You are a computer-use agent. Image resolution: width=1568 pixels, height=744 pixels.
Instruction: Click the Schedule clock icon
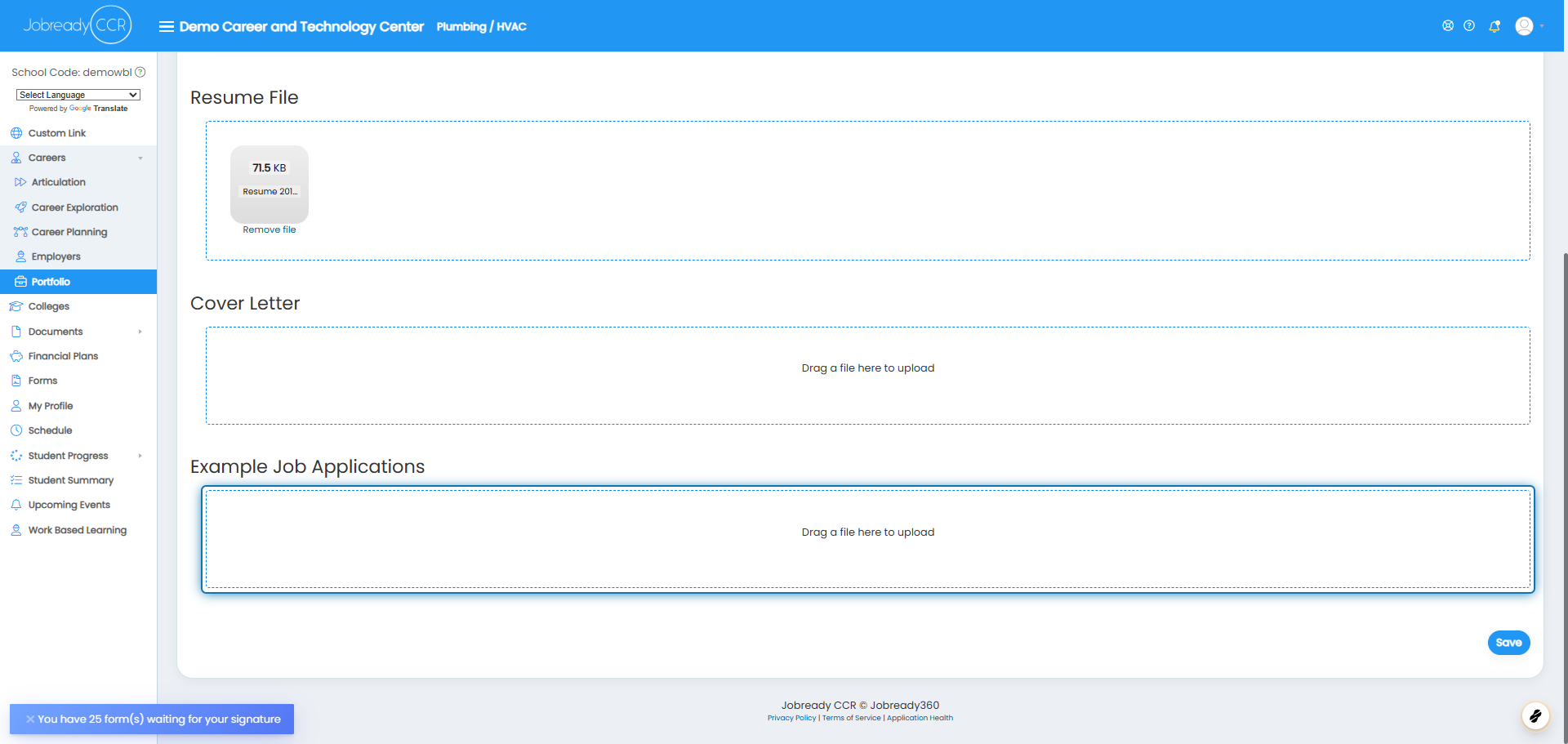16,430
